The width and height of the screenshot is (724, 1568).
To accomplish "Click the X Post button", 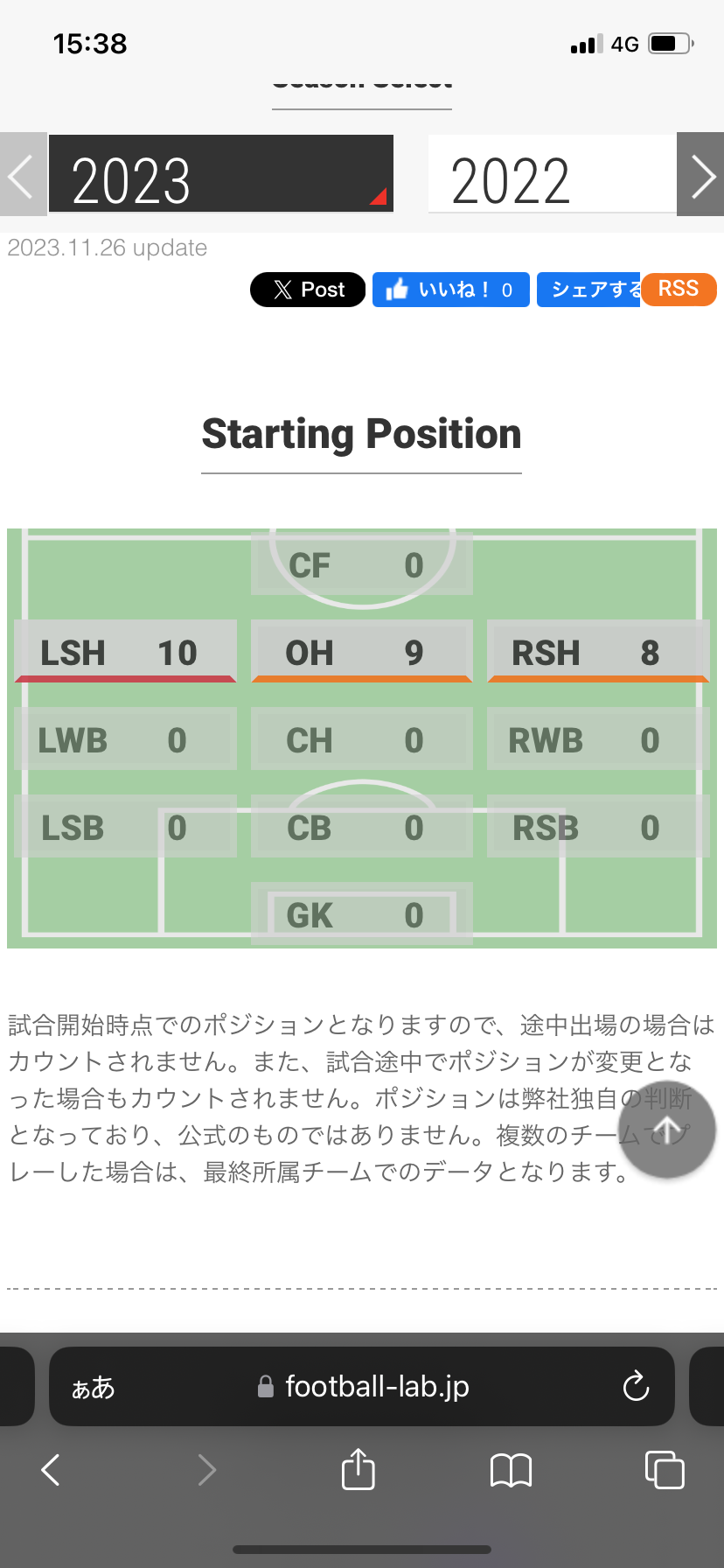I will point(308,290).
